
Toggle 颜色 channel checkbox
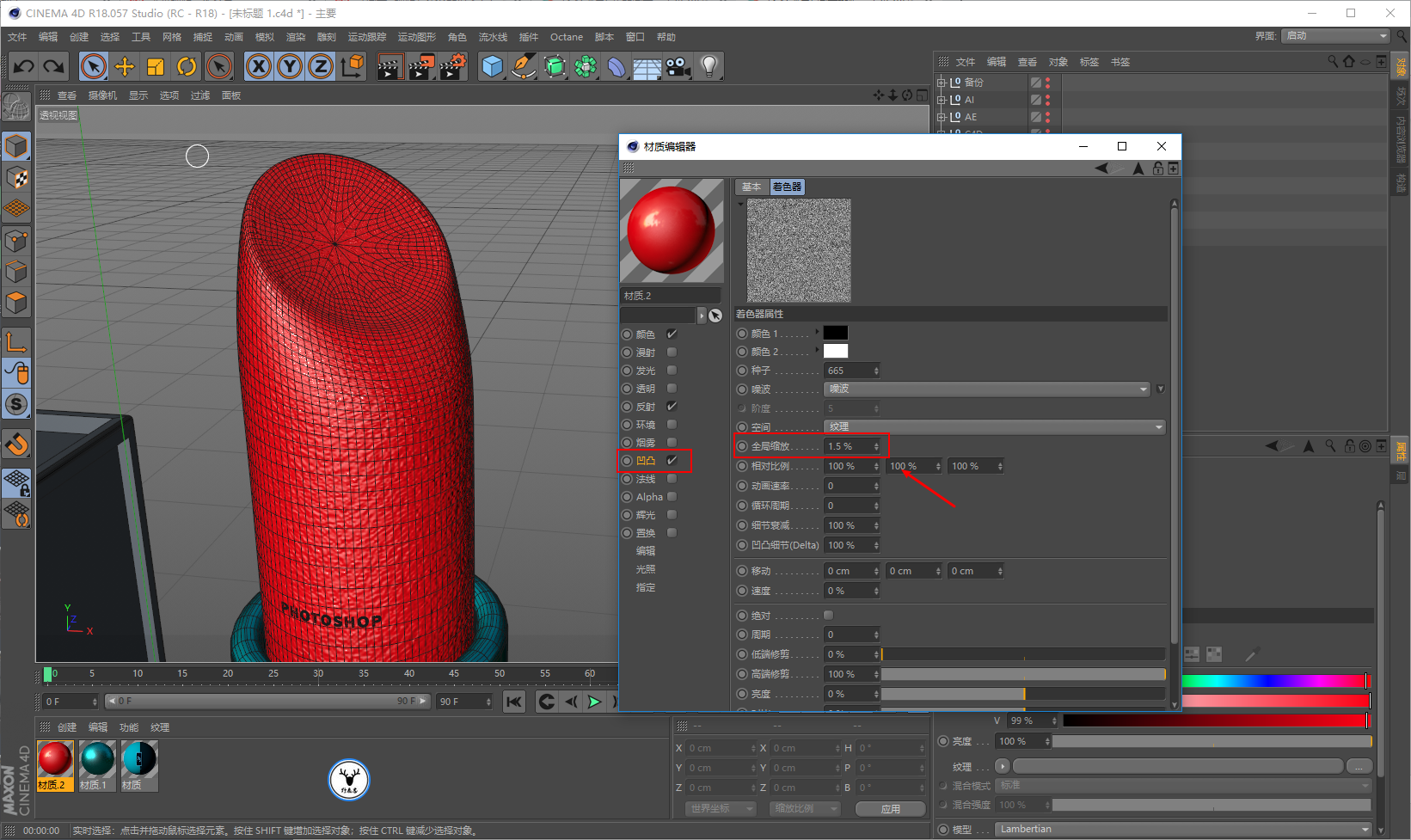(x=672, y=334)
